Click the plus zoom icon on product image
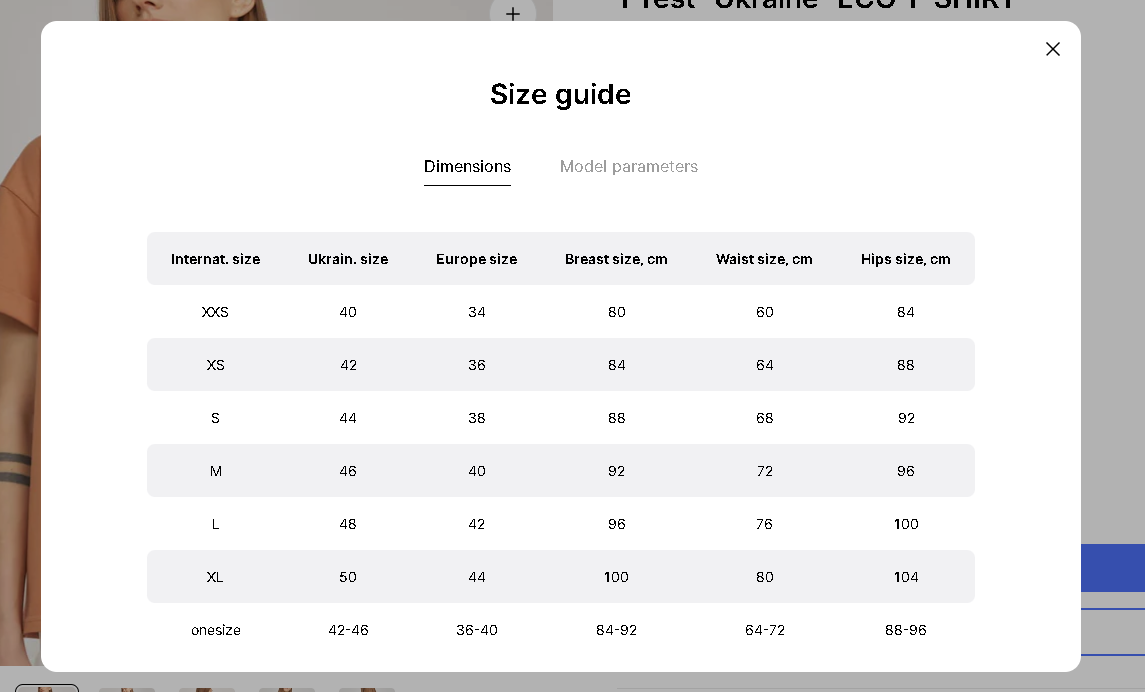The height and width of the screenshot is (692, 1145). point(513,11)
